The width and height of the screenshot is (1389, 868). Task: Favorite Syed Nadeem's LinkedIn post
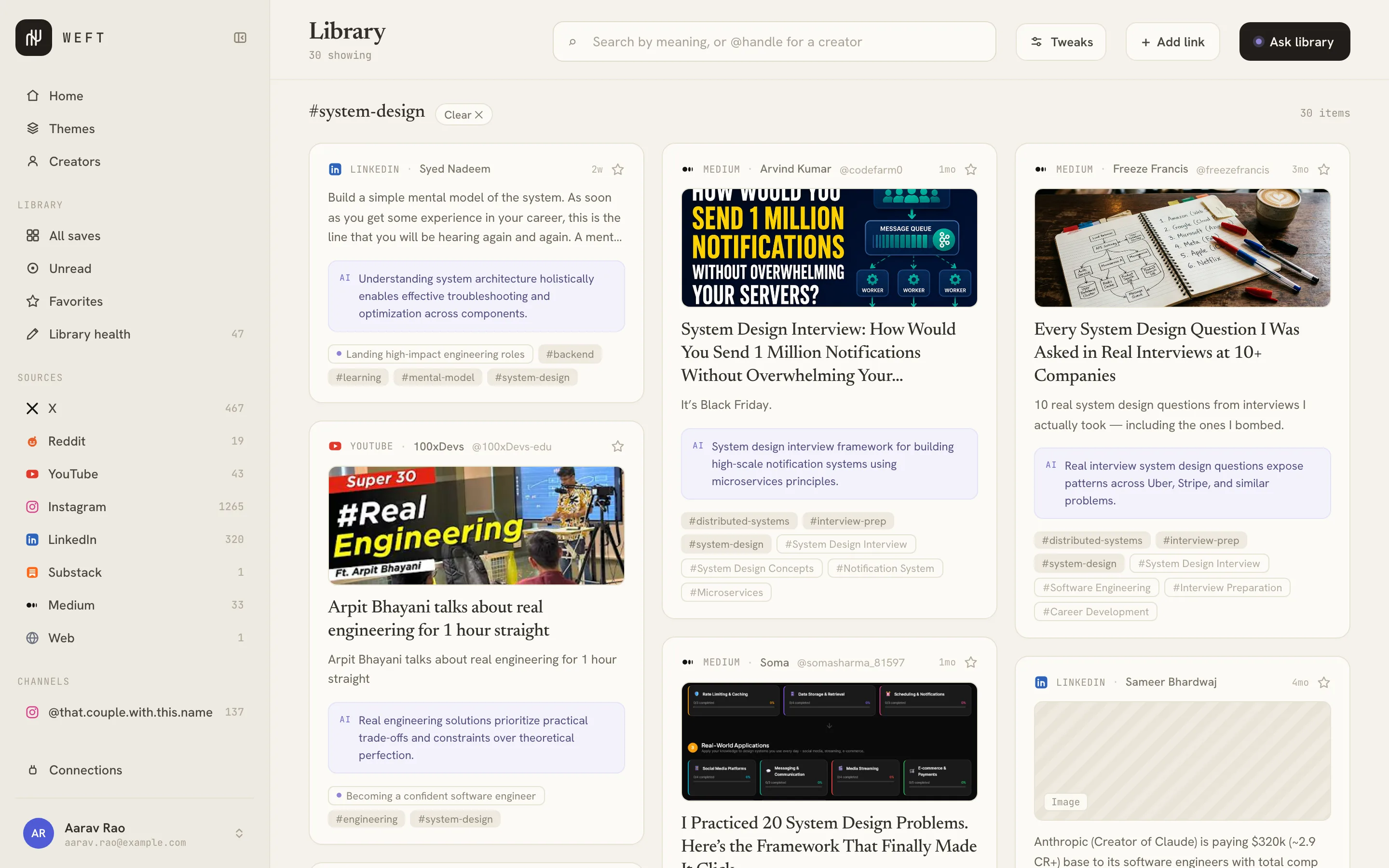pos(618,169)
